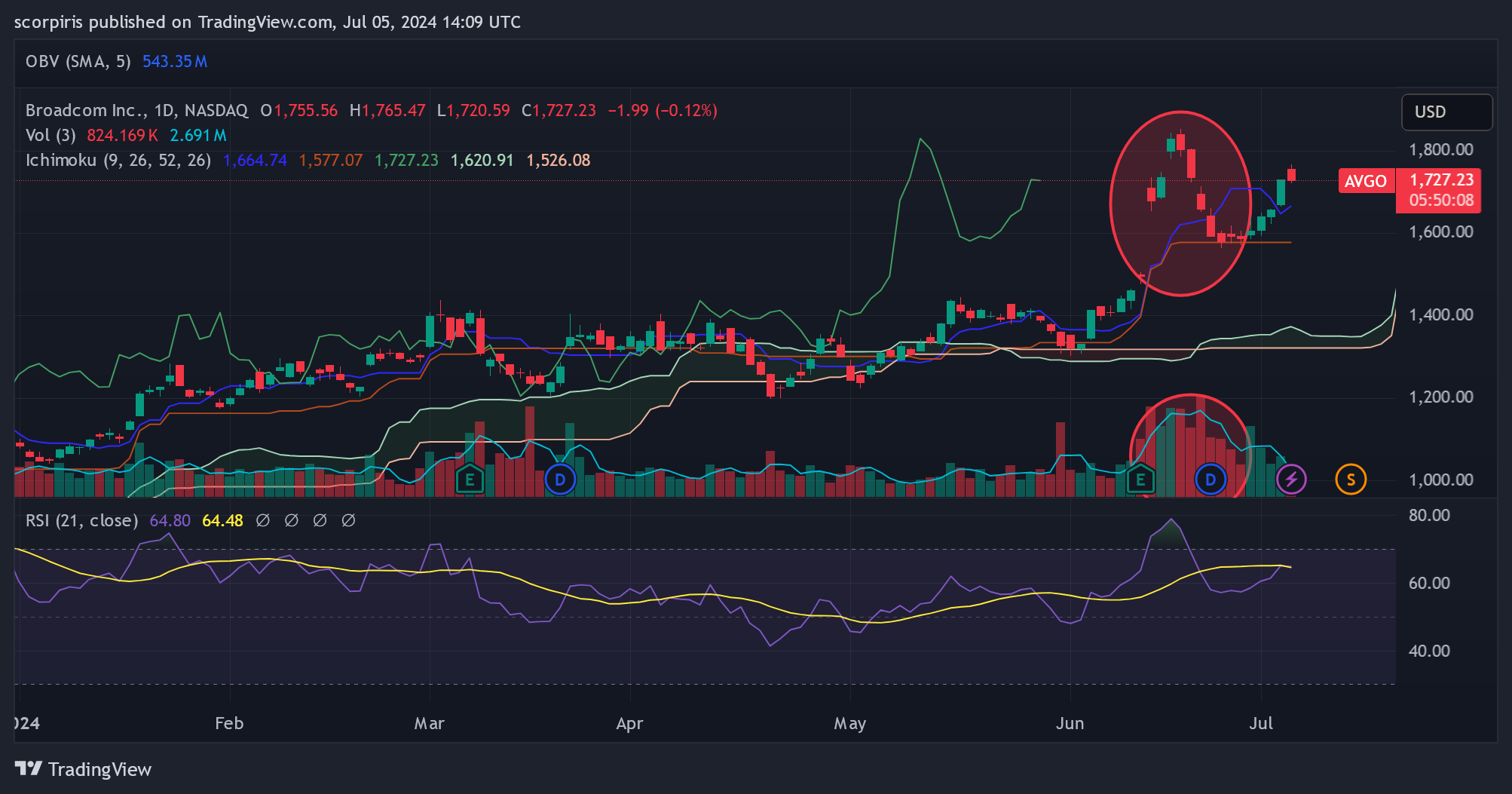Open the June dividend D marker

pyautogui.click(x=1211, y=480)
